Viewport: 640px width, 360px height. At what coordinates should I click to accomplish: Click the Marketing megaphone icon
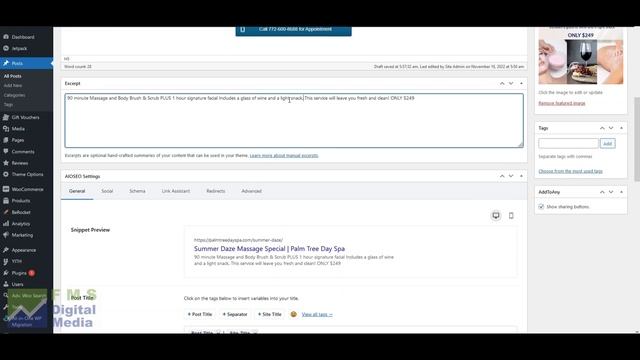pyautogui.click(x=6, y=235)
